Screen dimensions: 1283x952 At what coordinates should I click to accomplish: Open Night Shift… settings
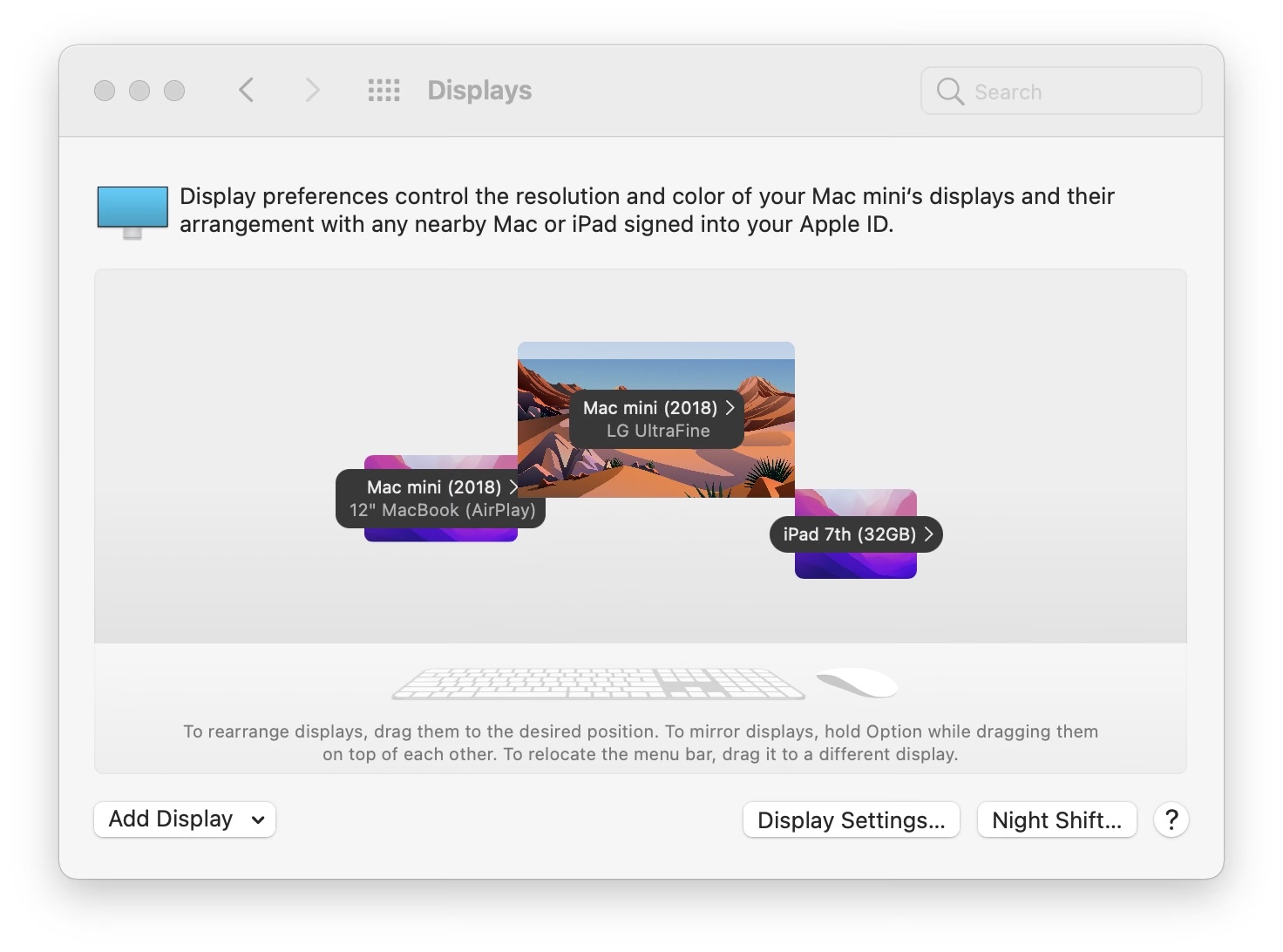click(1056, 819)
